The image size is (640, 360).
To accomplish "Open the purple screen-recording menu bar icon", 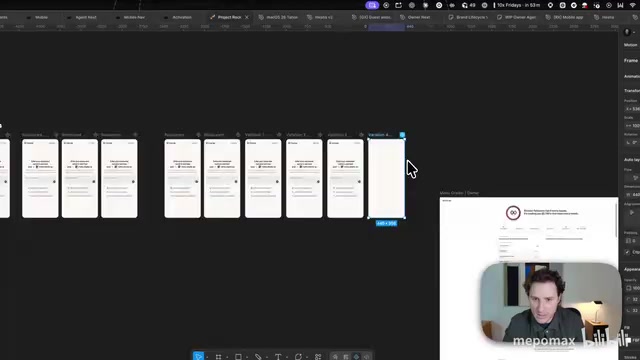I will (x=372, y=5).
